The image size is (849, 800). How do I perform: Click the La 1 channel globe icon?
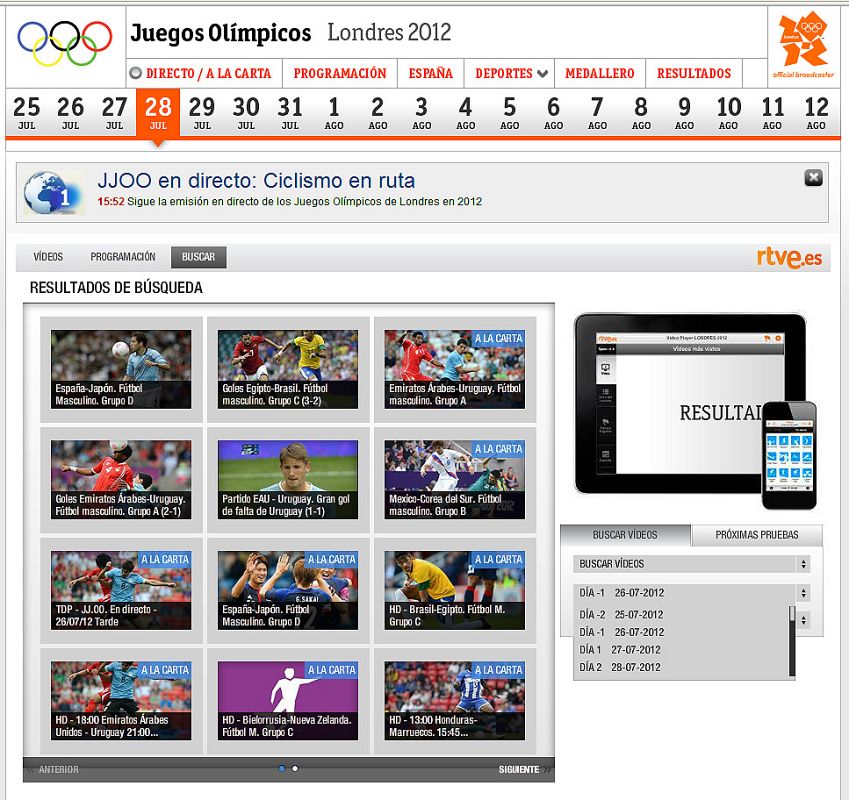click(x=52, y=193)
